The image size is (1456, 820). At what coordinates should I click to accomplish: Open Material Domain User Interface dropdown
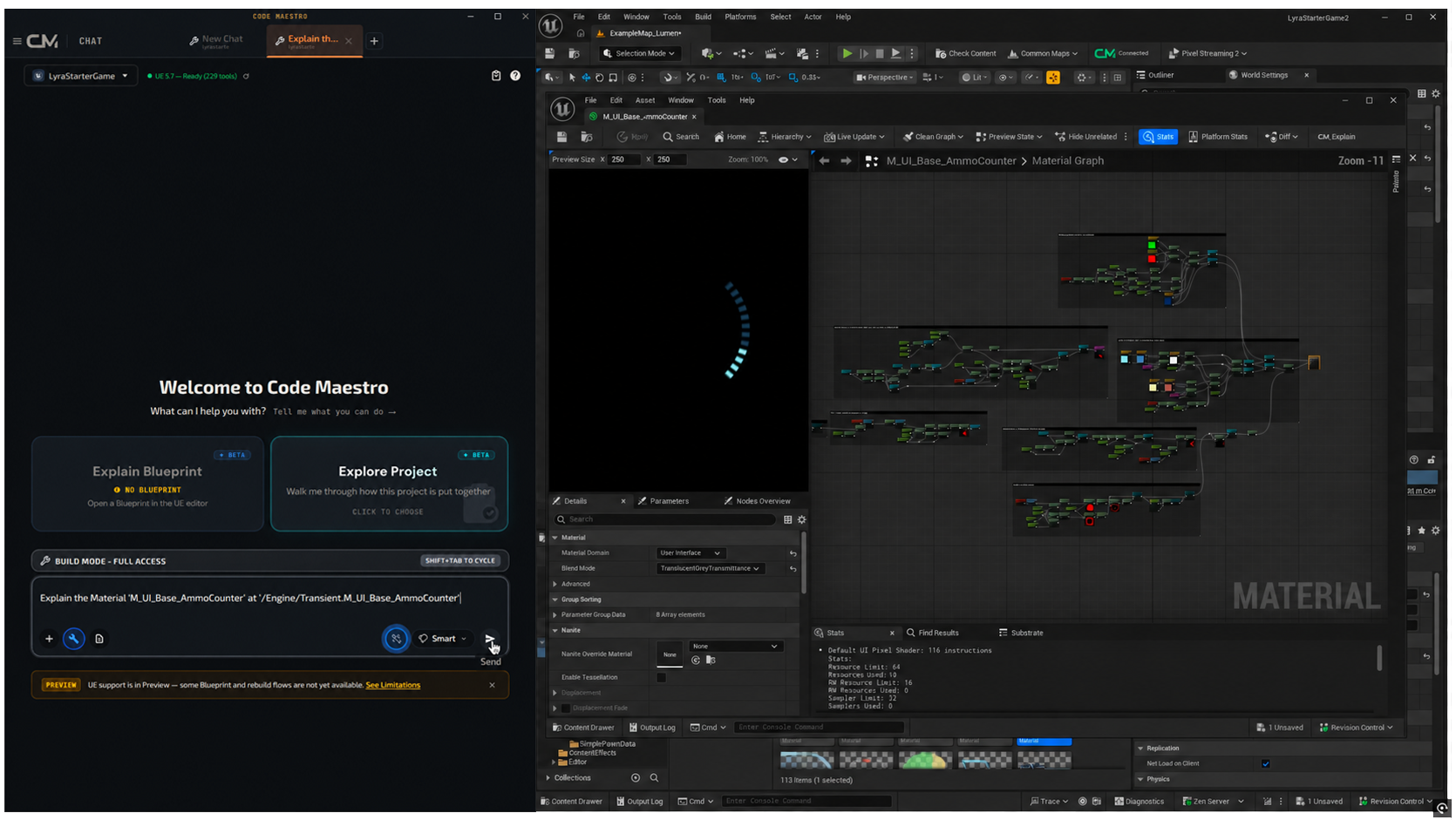(691, 553)
